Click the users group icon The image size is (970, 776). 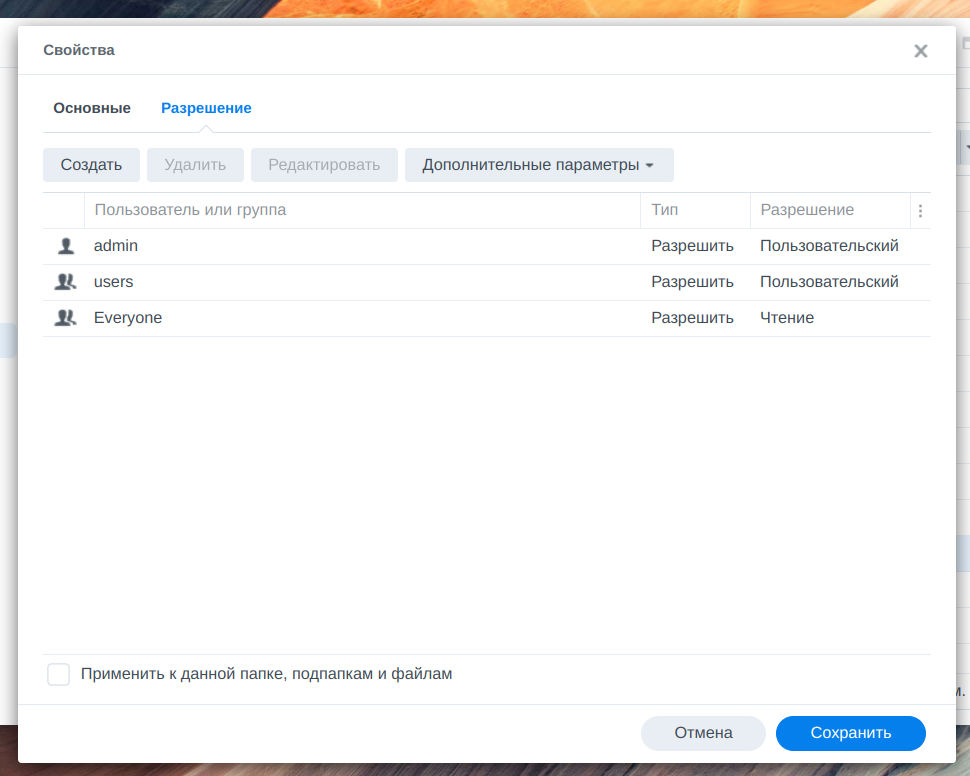64,281
